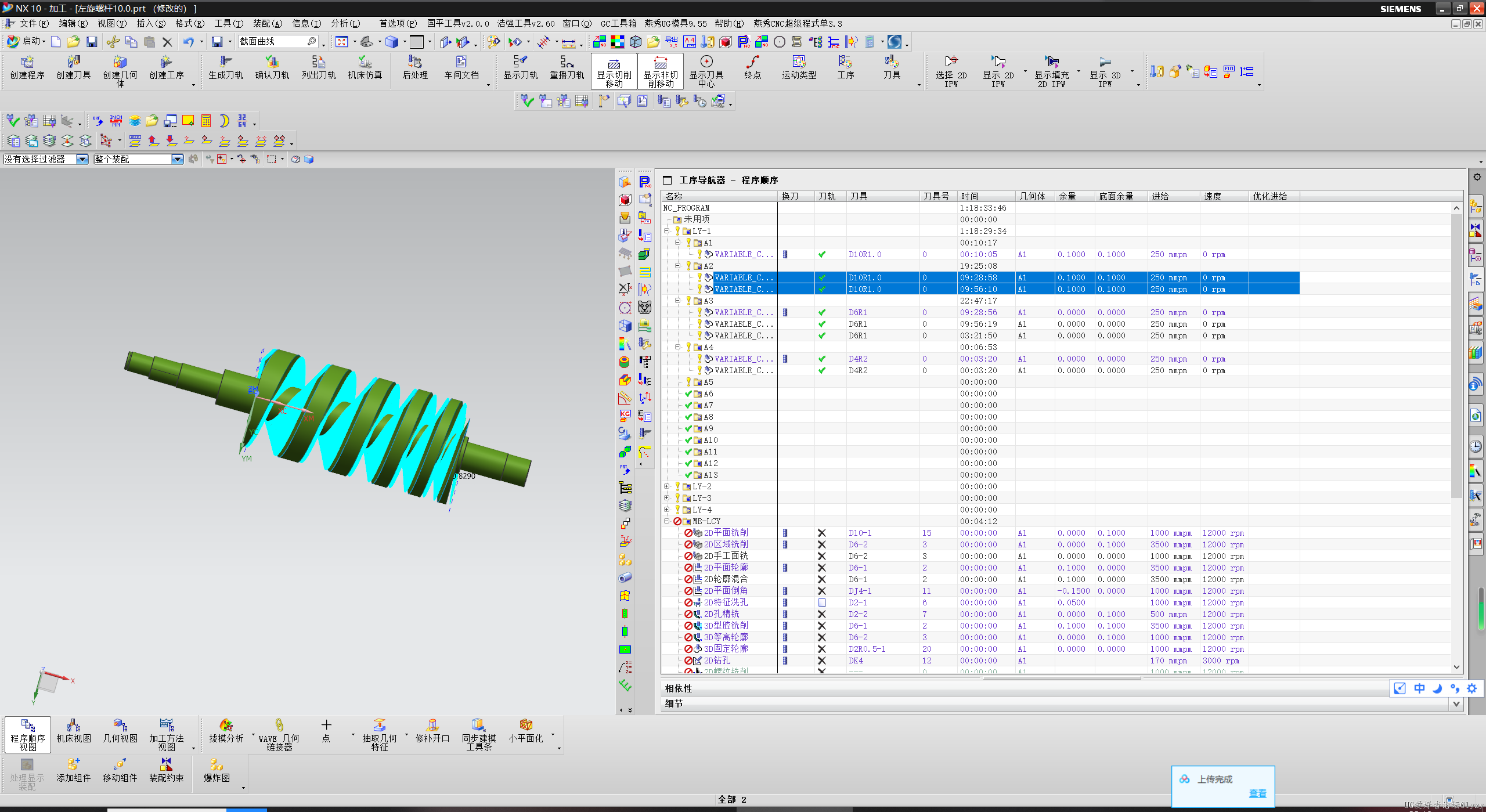1486x812 pixels.
Task: Switch to 机床视图 (Machine Tool View)
Action: pyautogui.click(x=74, y=732)
